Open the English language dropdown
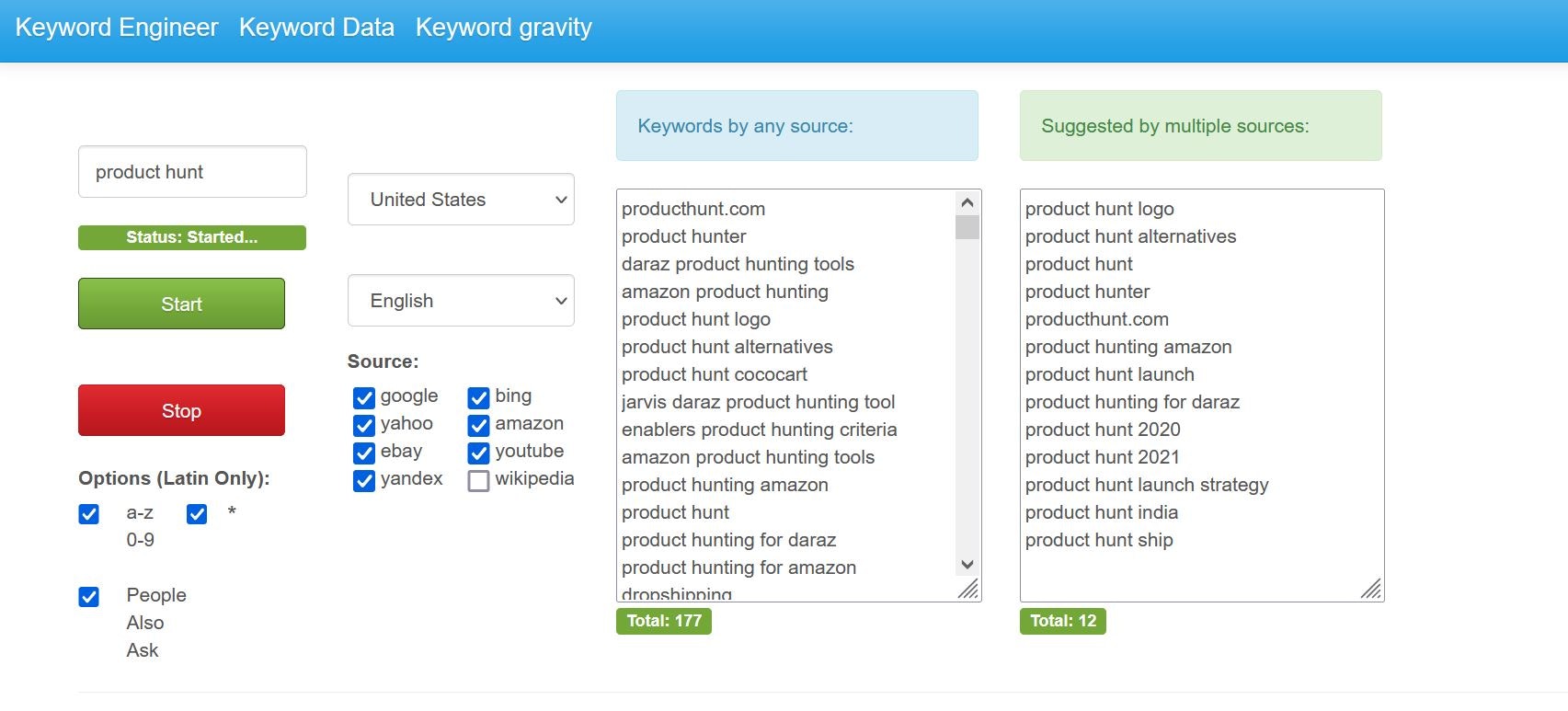The image size is (1568, 711). 461,301
